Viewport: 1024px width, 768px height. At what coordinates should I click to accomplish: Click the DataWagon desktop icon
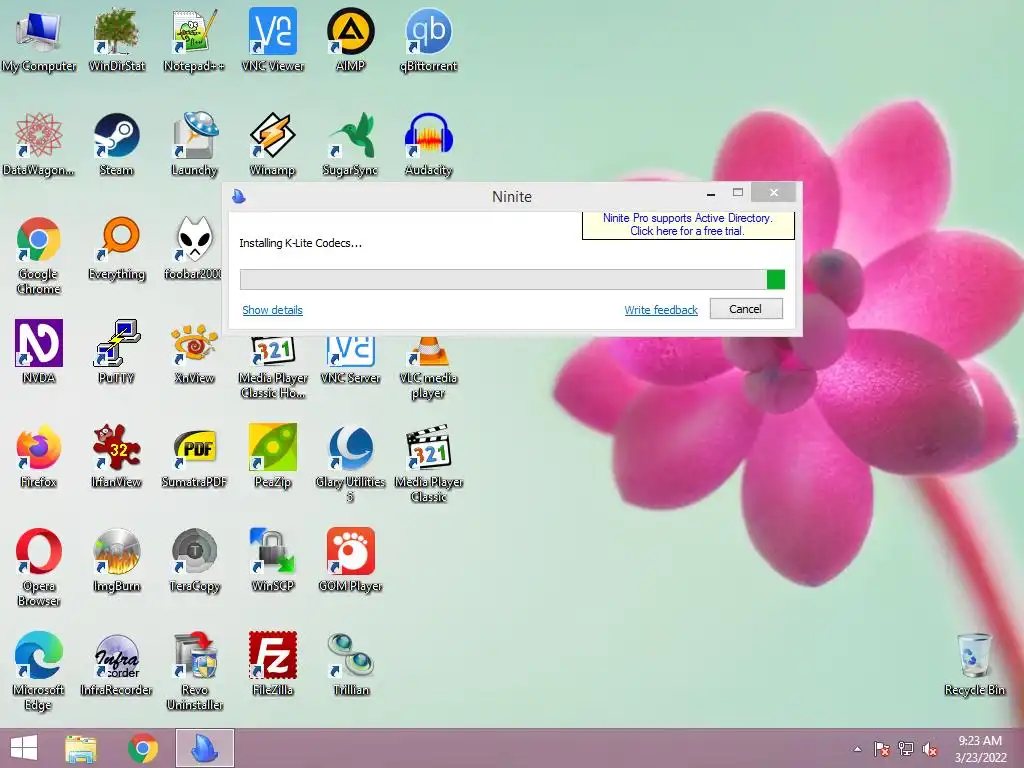coord(39,145)
